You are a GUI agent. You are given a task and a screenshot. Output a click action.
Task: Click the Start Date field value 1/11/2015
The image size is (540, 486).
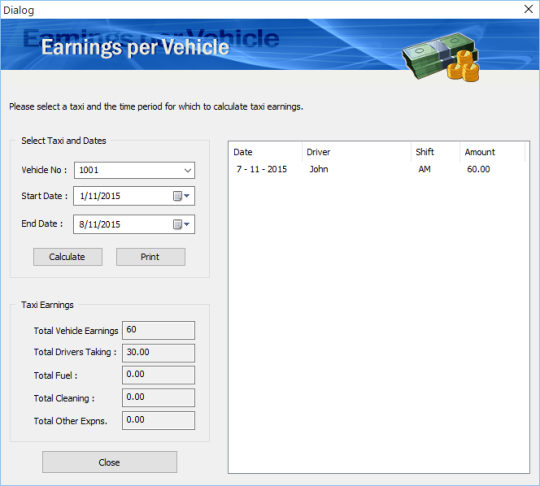(100, 196)
